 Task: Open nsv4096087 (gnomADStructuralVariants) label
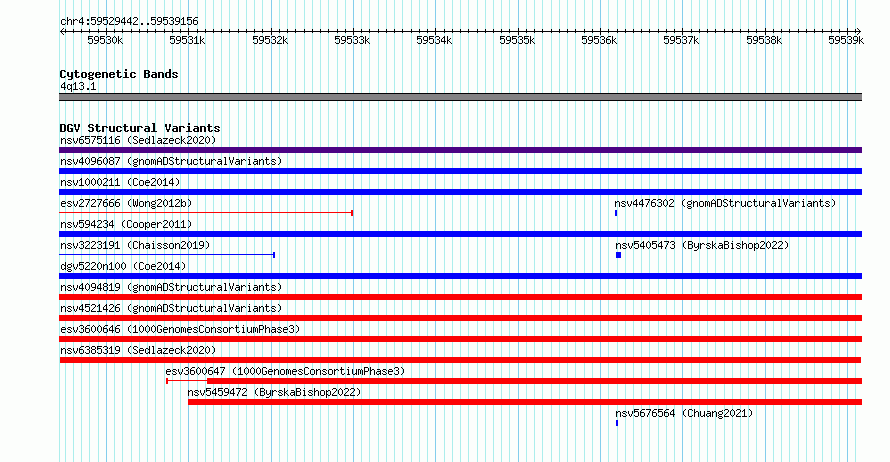[x=171, y=161]
